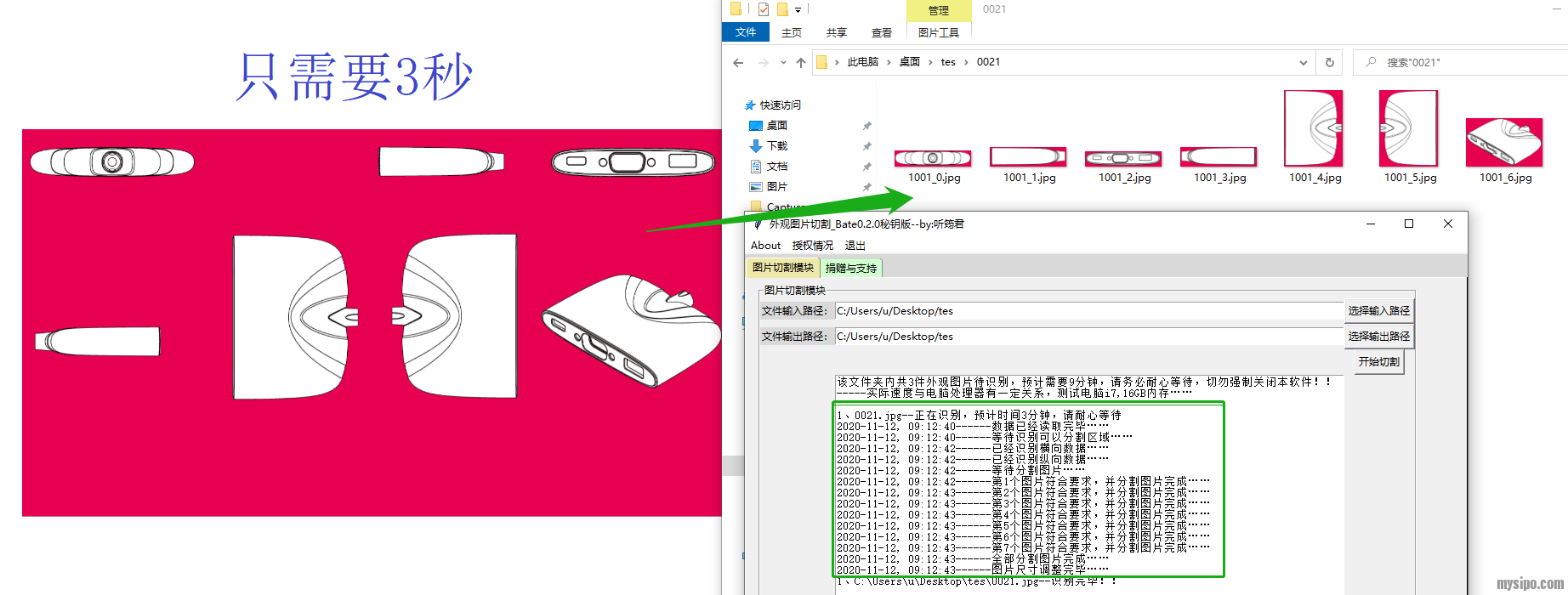This screenshot has width=1568, height=595.
Task: Click the 文件输出路径 input field
Action: (1088, 337)
